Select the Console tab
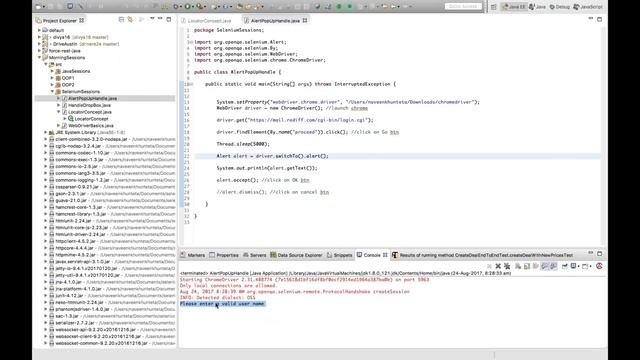This screenshot has width=640, height=360. click(x=372, y=255)
